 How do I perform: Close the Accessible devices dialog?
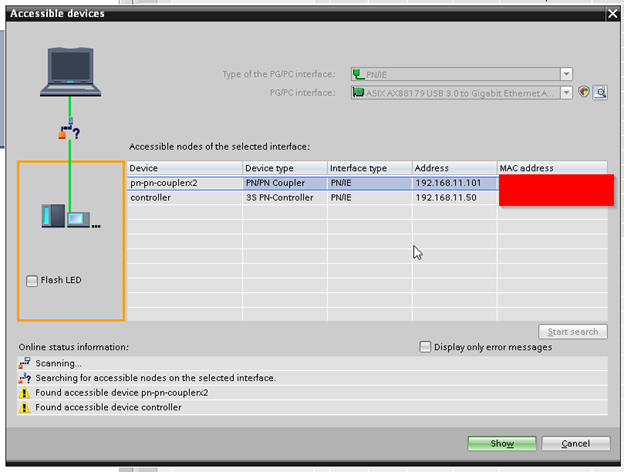tap(612, 14)
